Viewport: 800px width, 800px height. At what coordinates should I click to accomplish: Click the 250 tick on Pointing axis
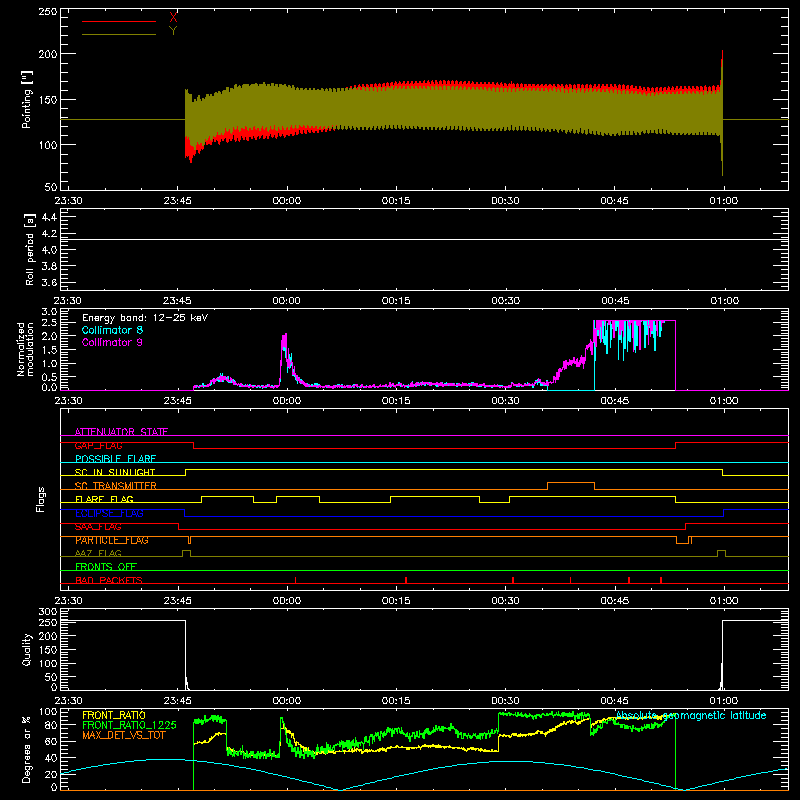(48, 11)
